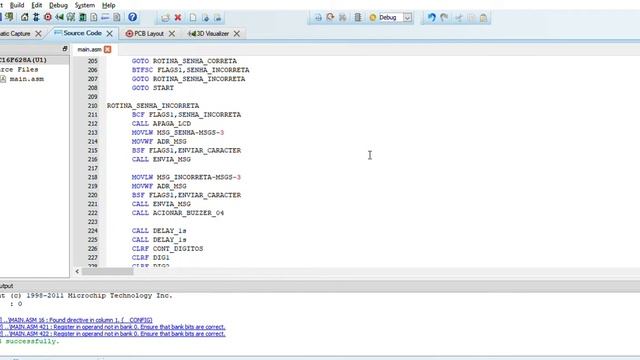Close the Schematic Capture tab
Image resolution: width=640 pixels, height=360 pixels.
coord(38,33)
